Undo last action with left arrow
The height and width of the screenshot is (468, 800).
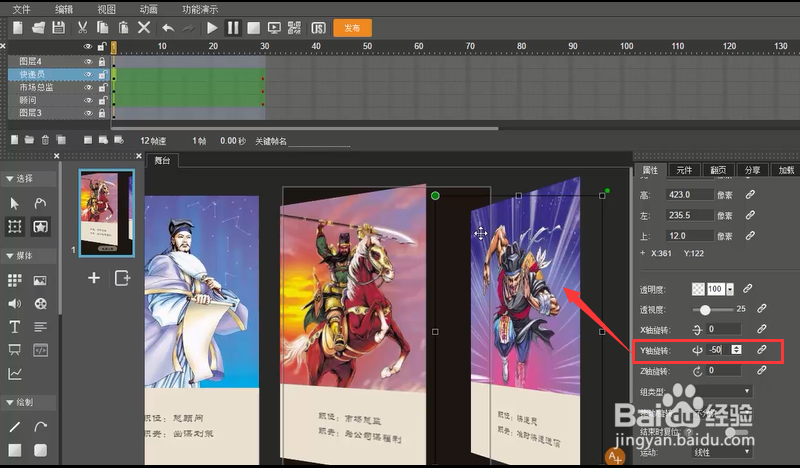pos(168,28)
